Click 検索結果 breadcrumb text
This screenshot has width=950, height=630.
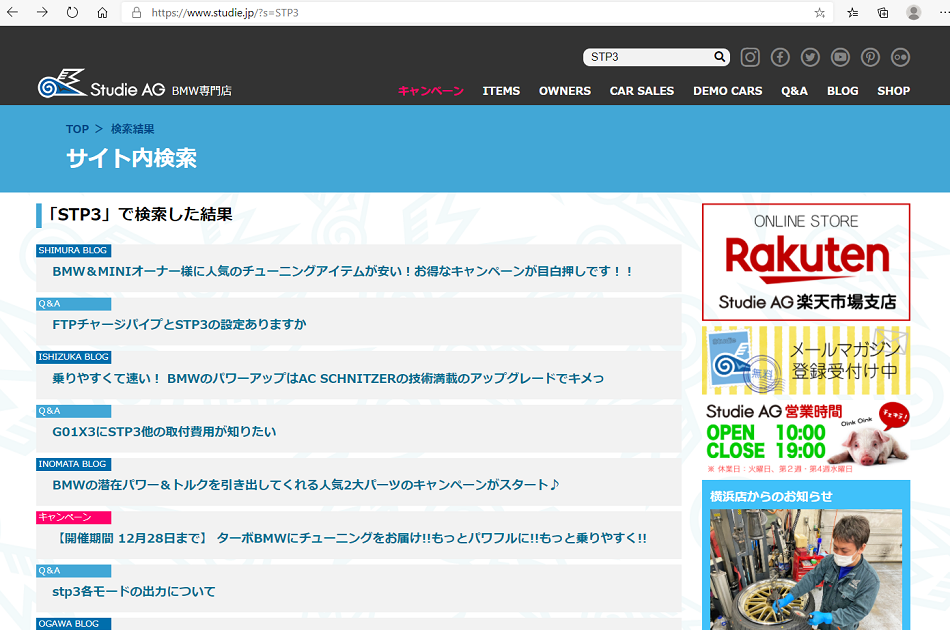point(133,129)
